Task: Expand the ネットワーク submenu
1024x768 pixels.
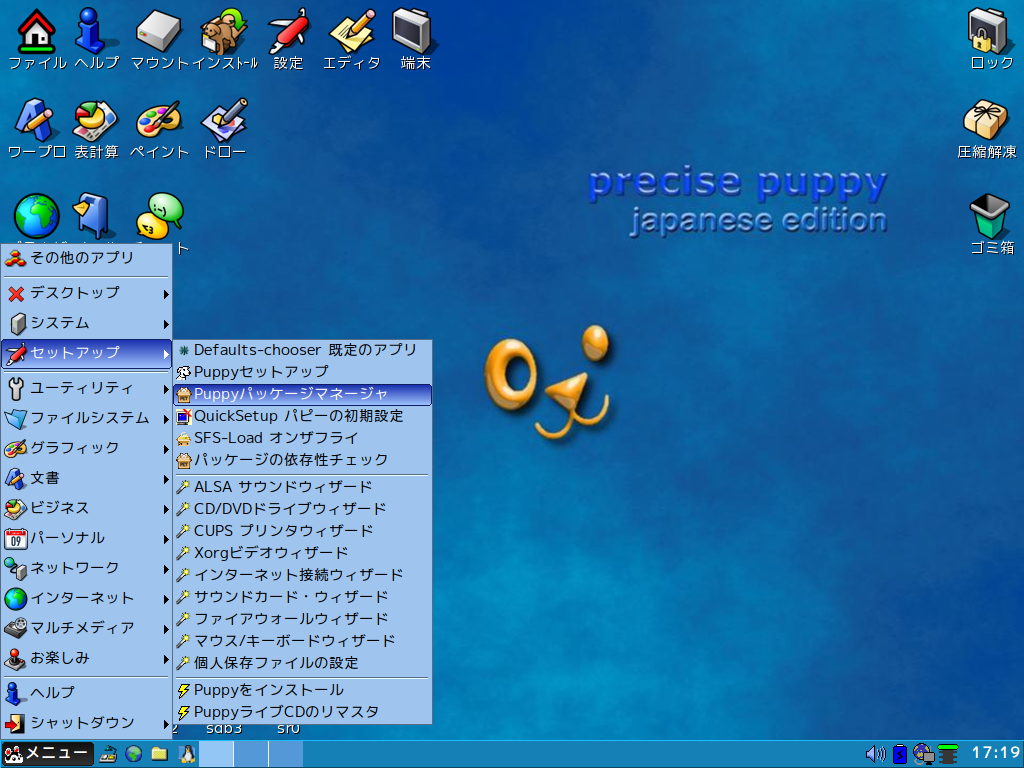Action: 86,569
